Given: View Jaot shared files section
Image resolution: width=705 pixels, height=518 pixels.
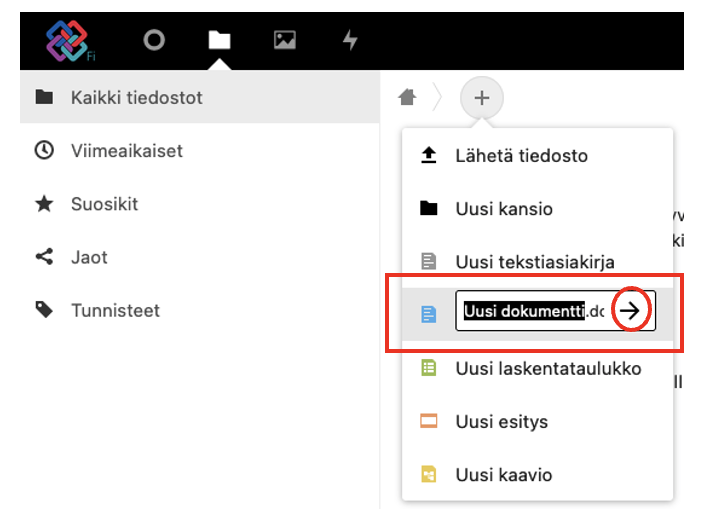Looking at the screenshot, I should pos(89,257).
